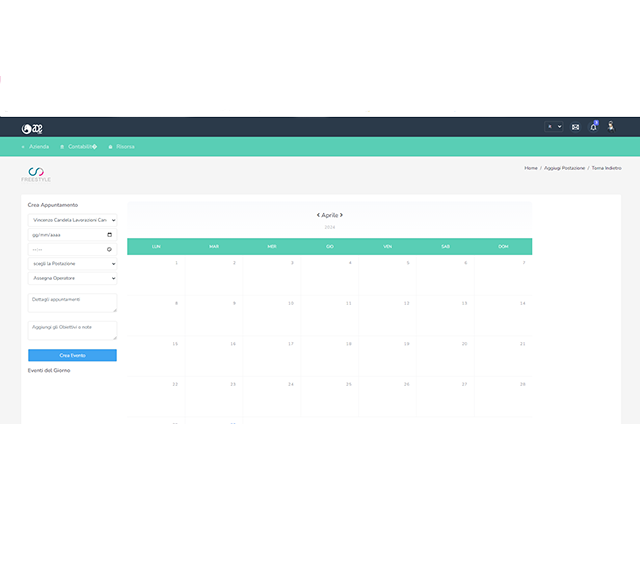Open the Risorsa menu
The width and height of the screenshot is (640, 570).
tap(122, 147)
